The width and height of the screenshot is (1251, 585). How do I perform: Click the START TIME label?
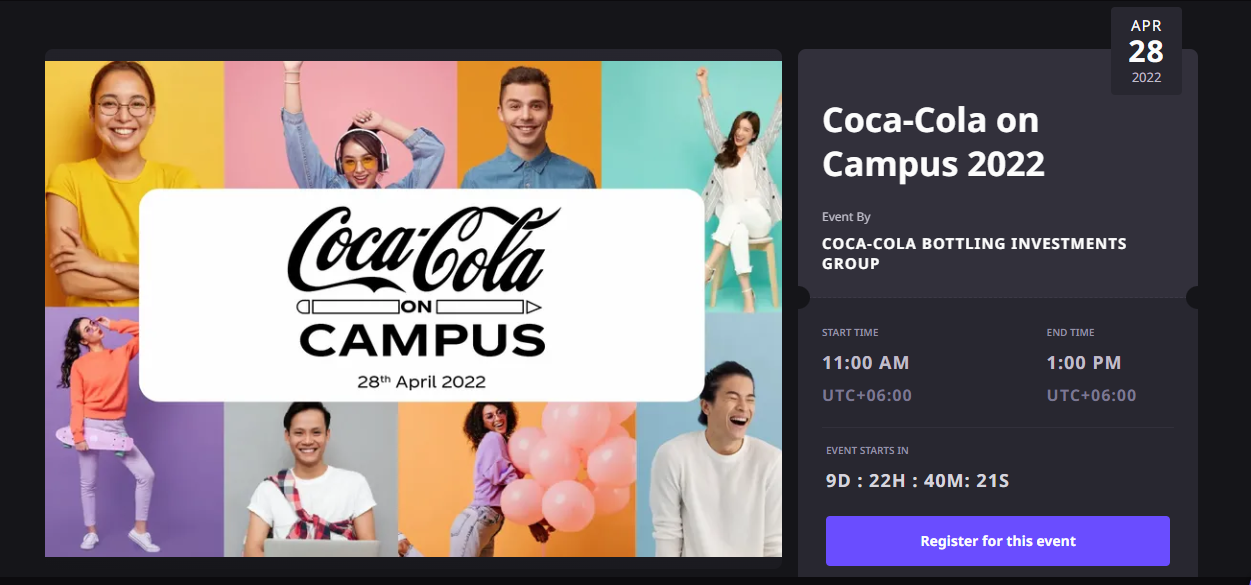(x=850, y=333)
